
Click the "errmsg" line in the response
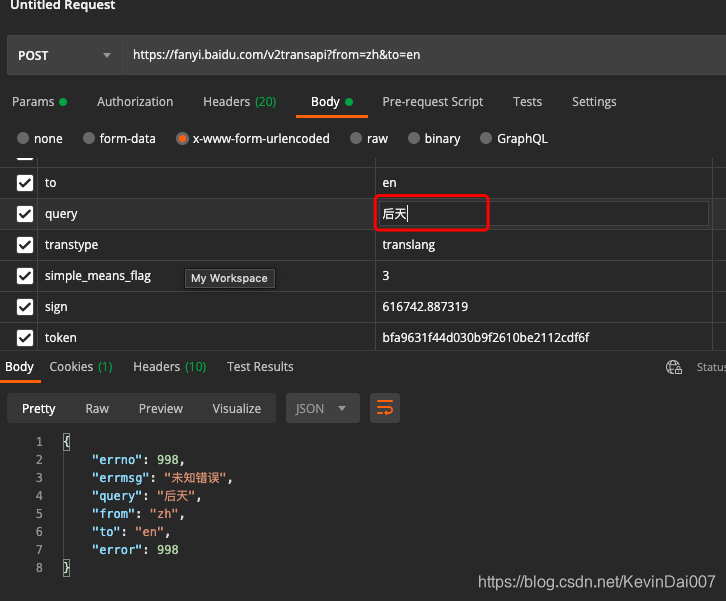point(162,478)
